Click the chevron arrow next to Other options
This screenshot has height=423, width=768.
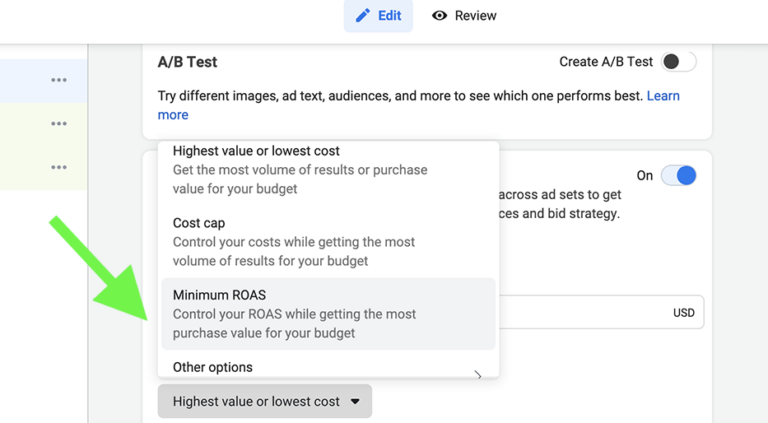pos(478,375)
